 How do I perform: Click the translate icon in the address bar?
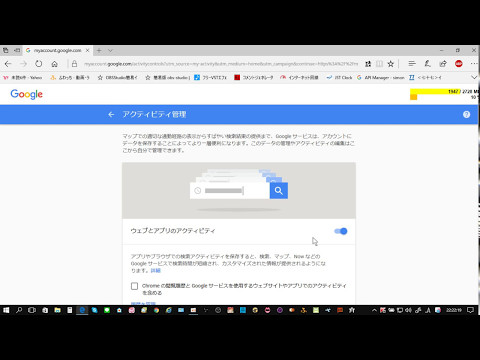pyautogui.click(x=368, y=64)
